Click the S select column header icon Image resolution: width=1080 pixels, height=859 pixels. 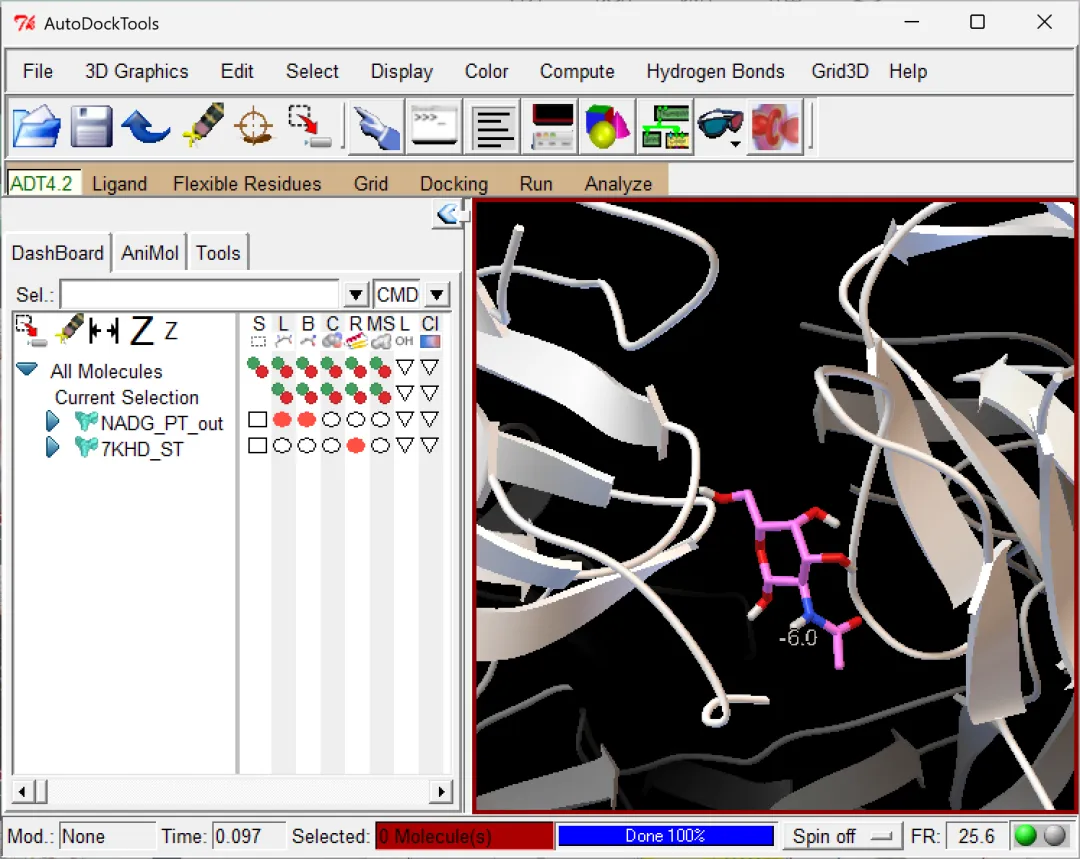258,331
